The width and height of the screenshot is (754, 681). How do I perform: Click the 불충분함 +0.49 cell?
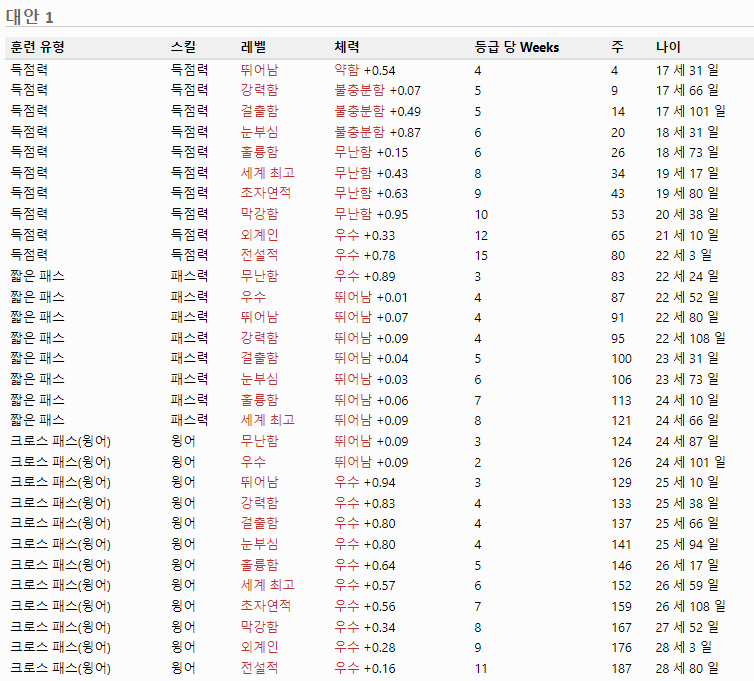(377, 111)
